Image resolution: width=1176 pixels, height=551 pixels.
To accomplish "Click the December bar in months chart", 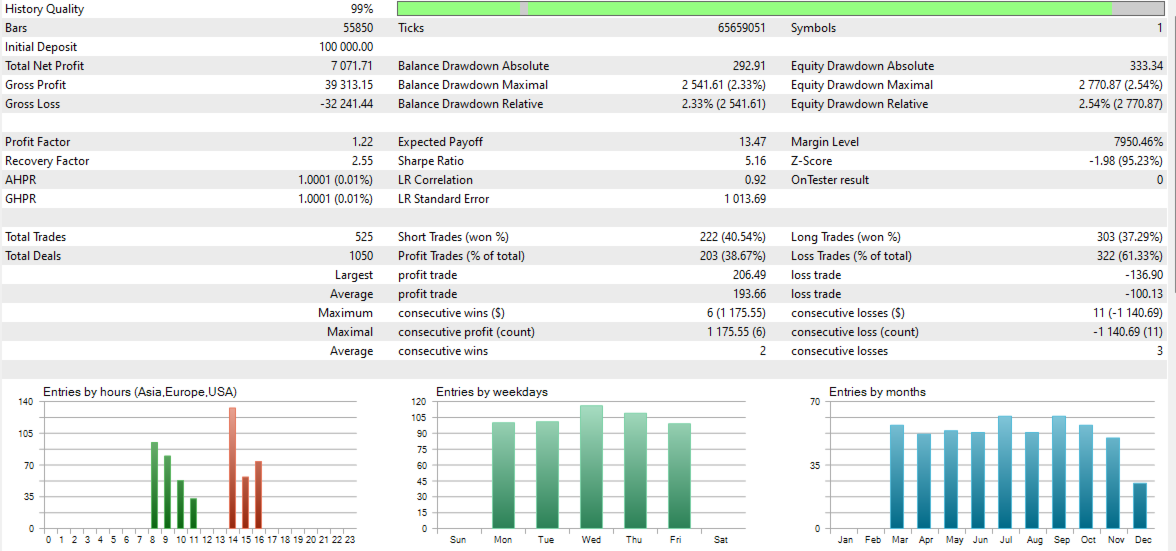I will coord(1139,506).
